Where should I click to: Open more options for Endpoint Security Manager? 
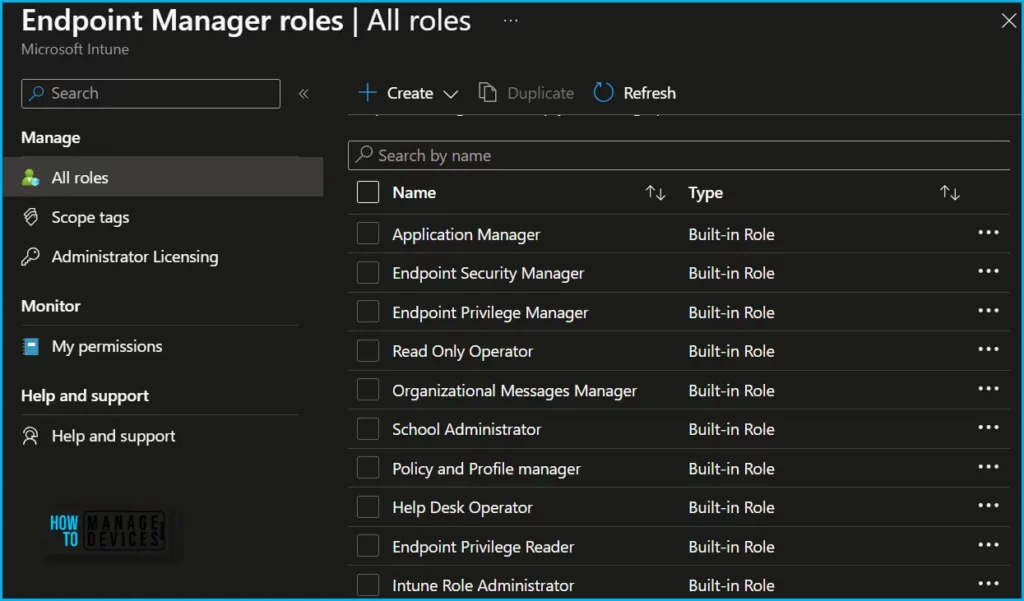point(989,271)
